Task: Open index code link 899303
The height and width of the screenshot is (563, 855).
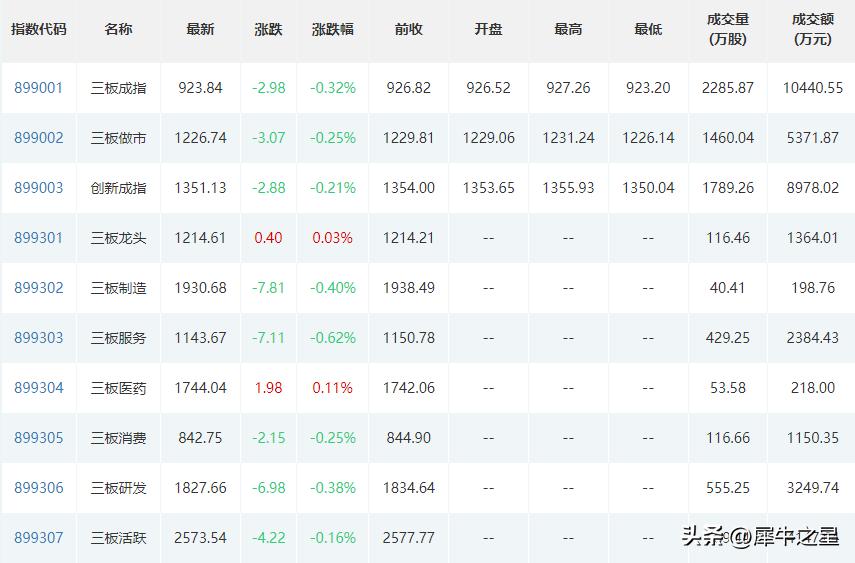Action: (x=38, y=338)
